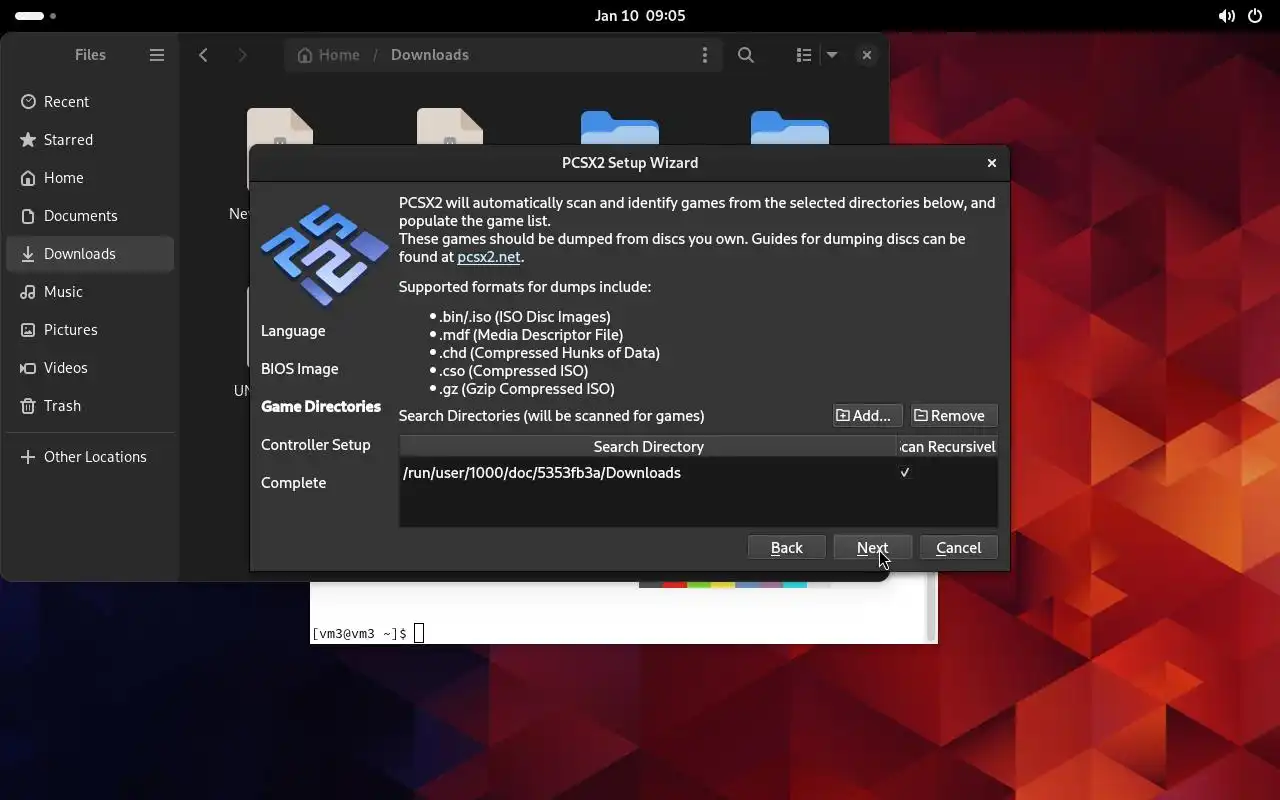Select the Complete wizard step
1280x800 pixels.
coord(294,483)
